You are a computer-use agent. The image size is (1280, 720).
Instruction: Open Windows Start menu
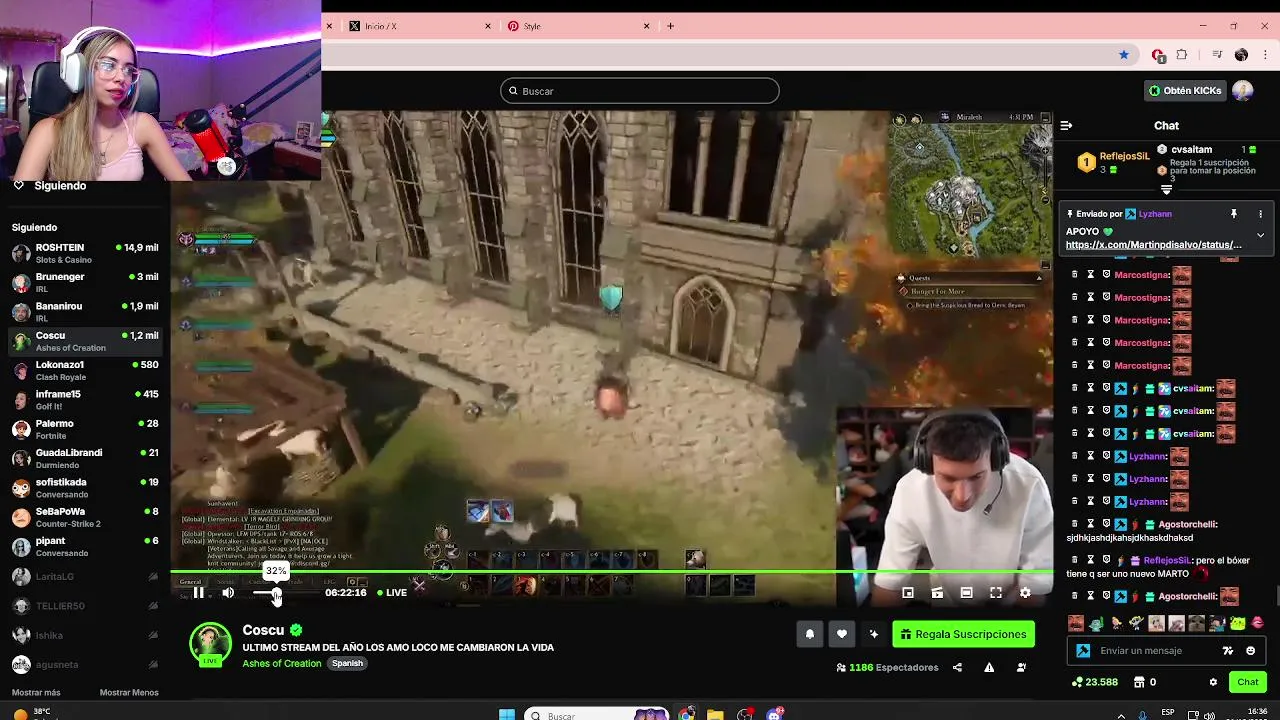click(x=507, y=715)
